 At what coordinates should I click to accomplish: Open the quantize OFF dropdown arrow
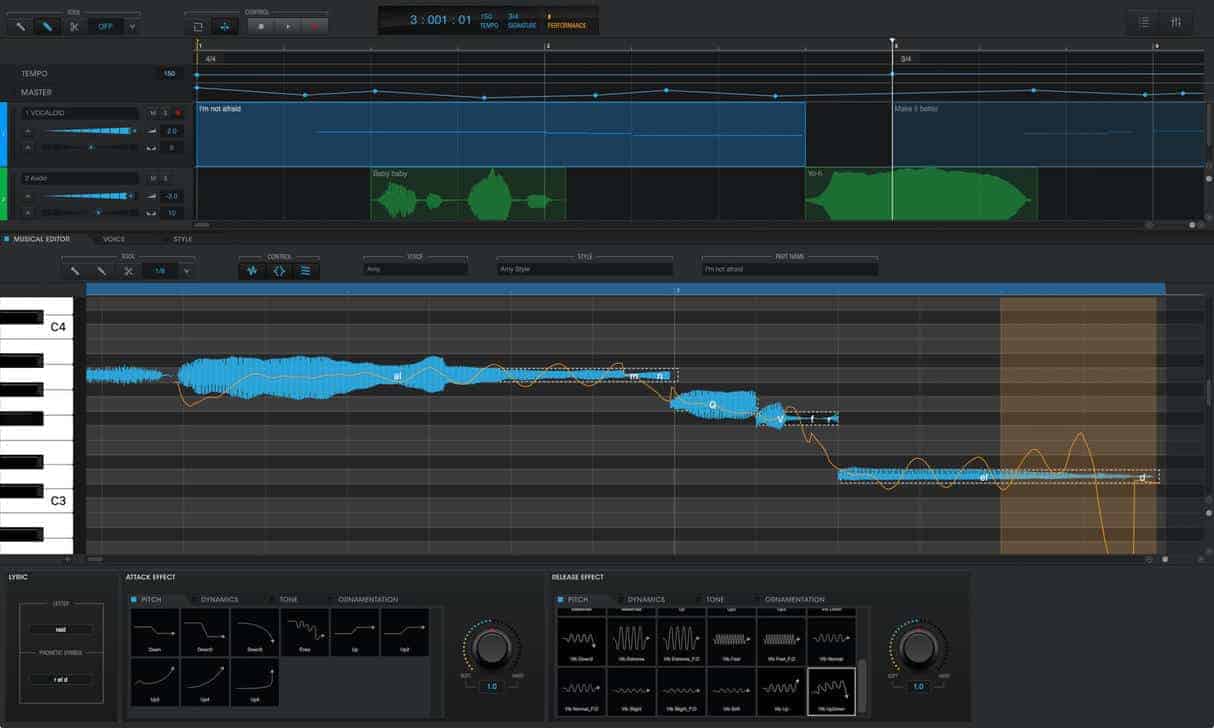click(132, 27)
